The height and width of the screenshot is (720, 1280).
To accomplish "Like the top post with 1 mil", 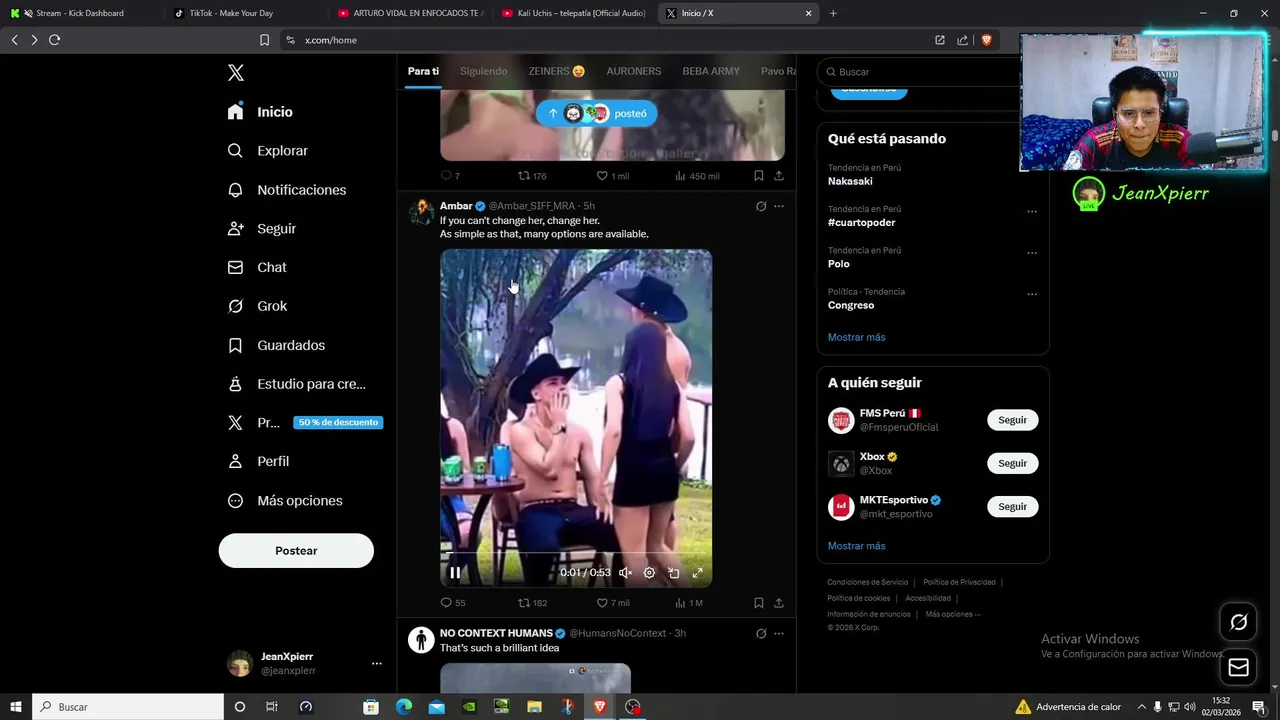I will [x=613, y=176].
